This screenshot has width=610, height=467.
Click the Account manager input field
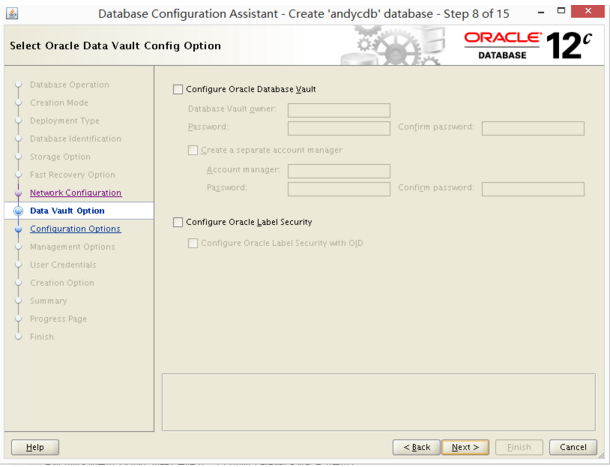tap(339, 171)
